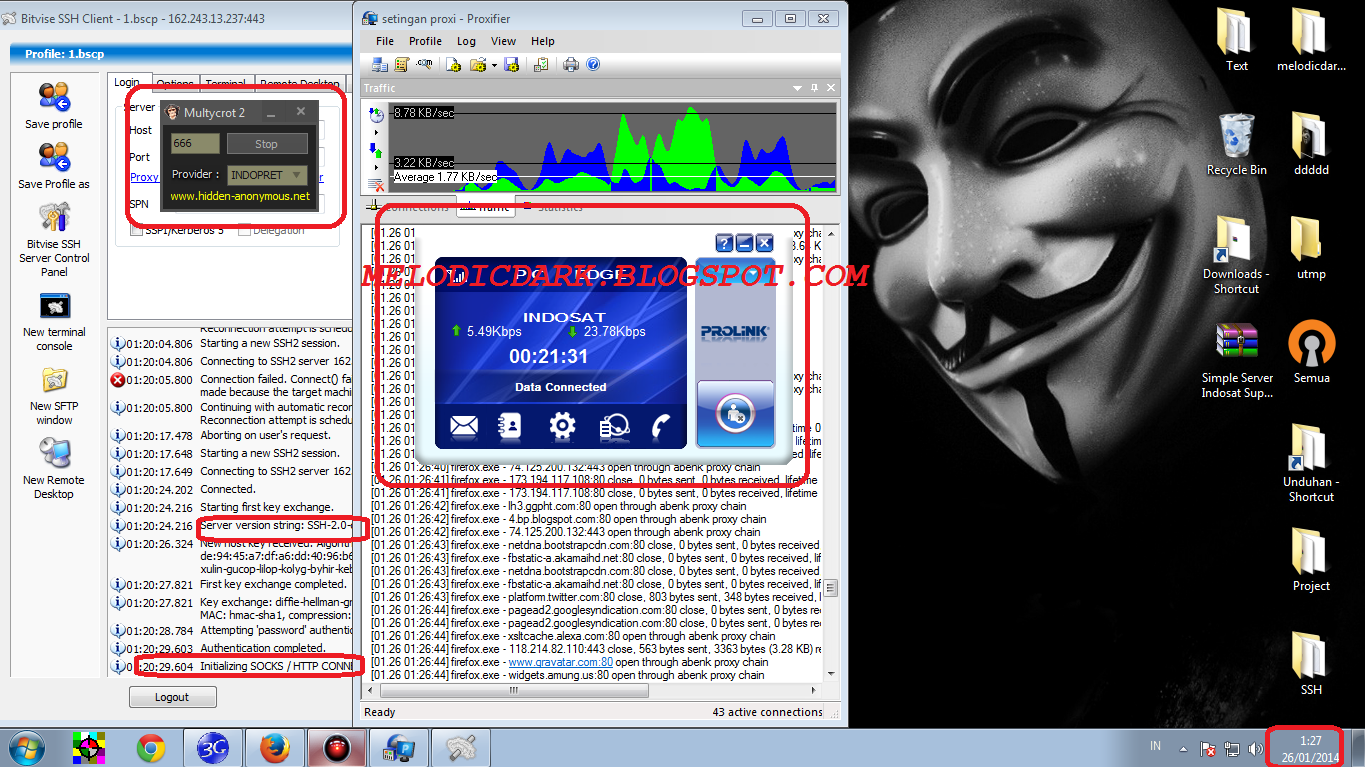1365x767 pixels.
Task: Open the File menu in Proxifier
Action: pos(385,41)
